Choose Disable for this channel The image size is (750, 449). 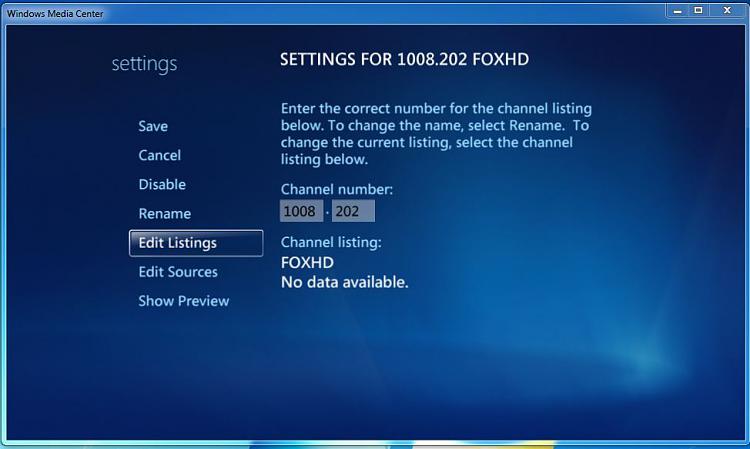[x=162, y=185]
